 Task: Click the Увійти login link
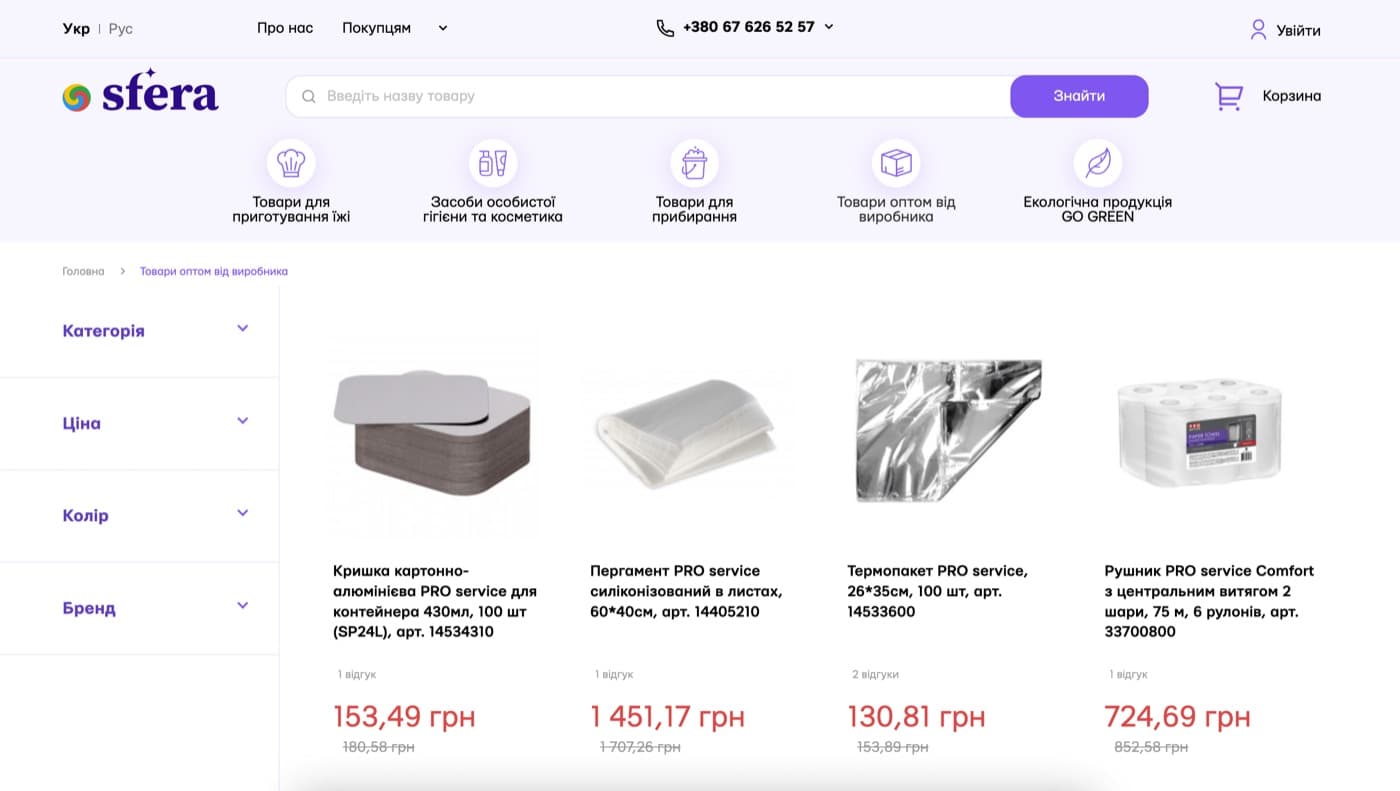1298,30
